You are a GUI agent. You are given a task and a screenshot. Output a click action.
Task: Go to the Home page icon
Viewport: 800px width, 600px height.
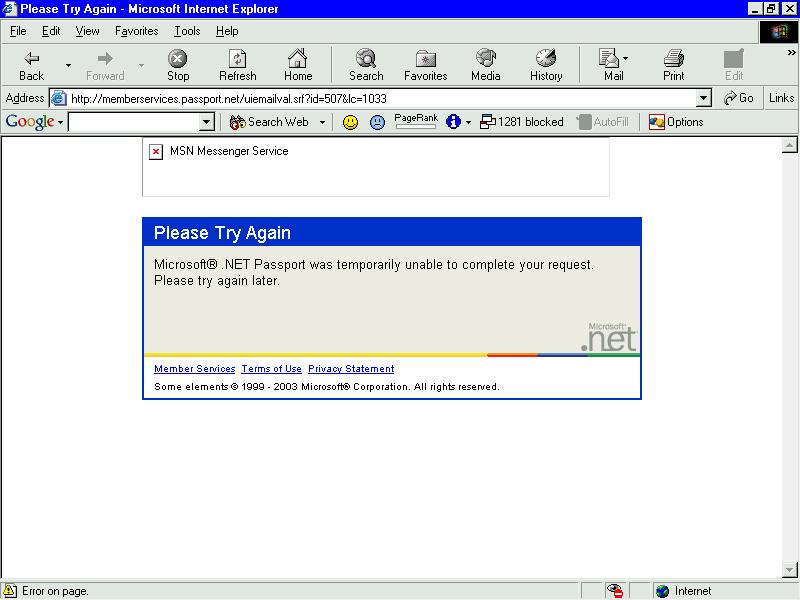(298, 65)
